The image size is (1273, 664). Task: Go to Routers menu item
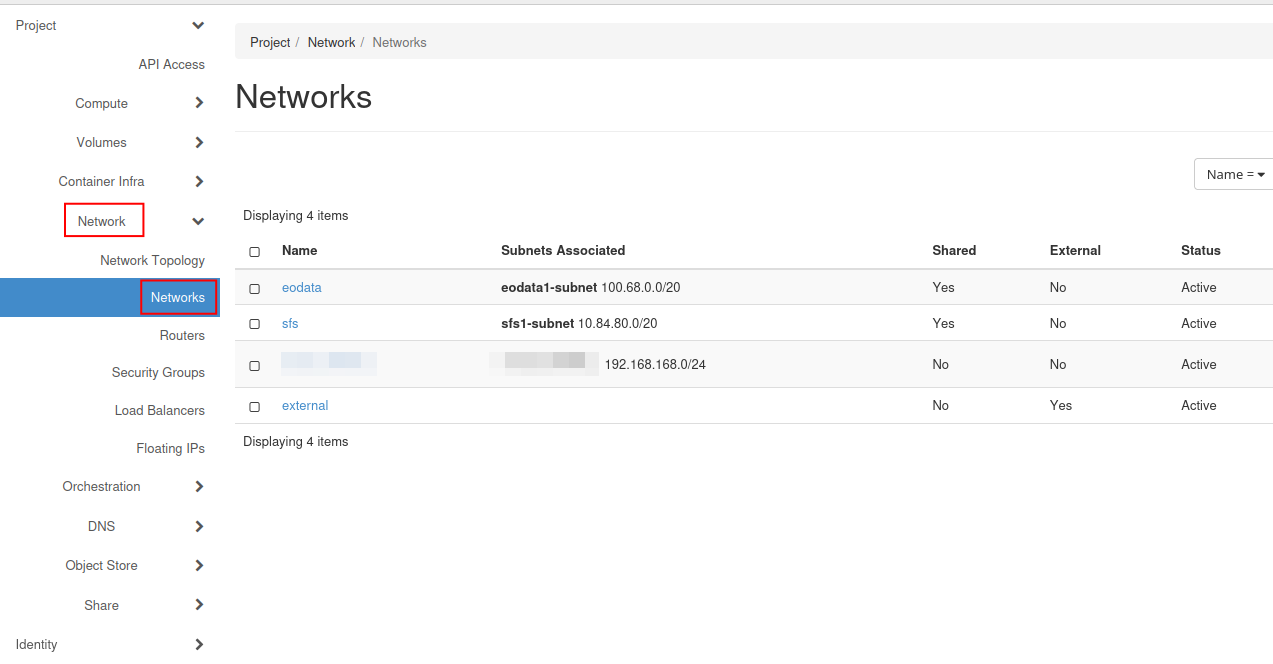182,335
